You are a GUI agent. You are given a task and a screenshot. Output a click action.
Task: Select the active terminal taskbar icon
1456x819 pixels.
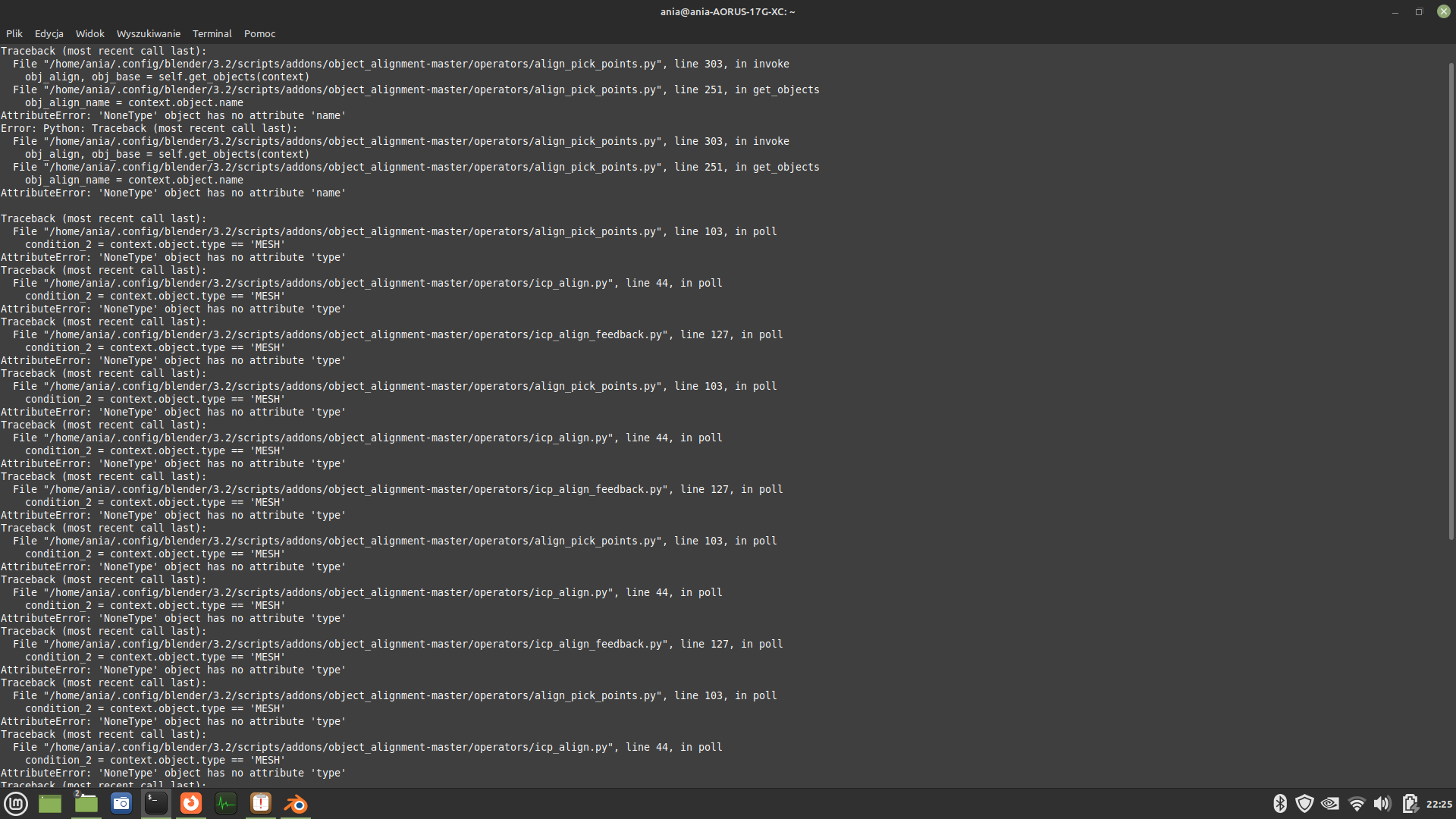[155, 803]
